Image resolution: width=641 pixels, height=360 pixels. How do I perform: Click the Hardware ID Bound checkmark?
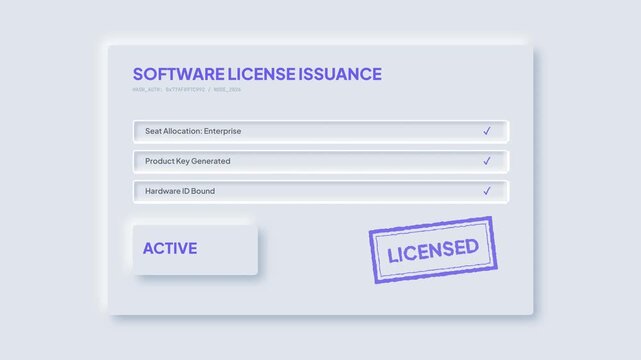tap(486, 191)
